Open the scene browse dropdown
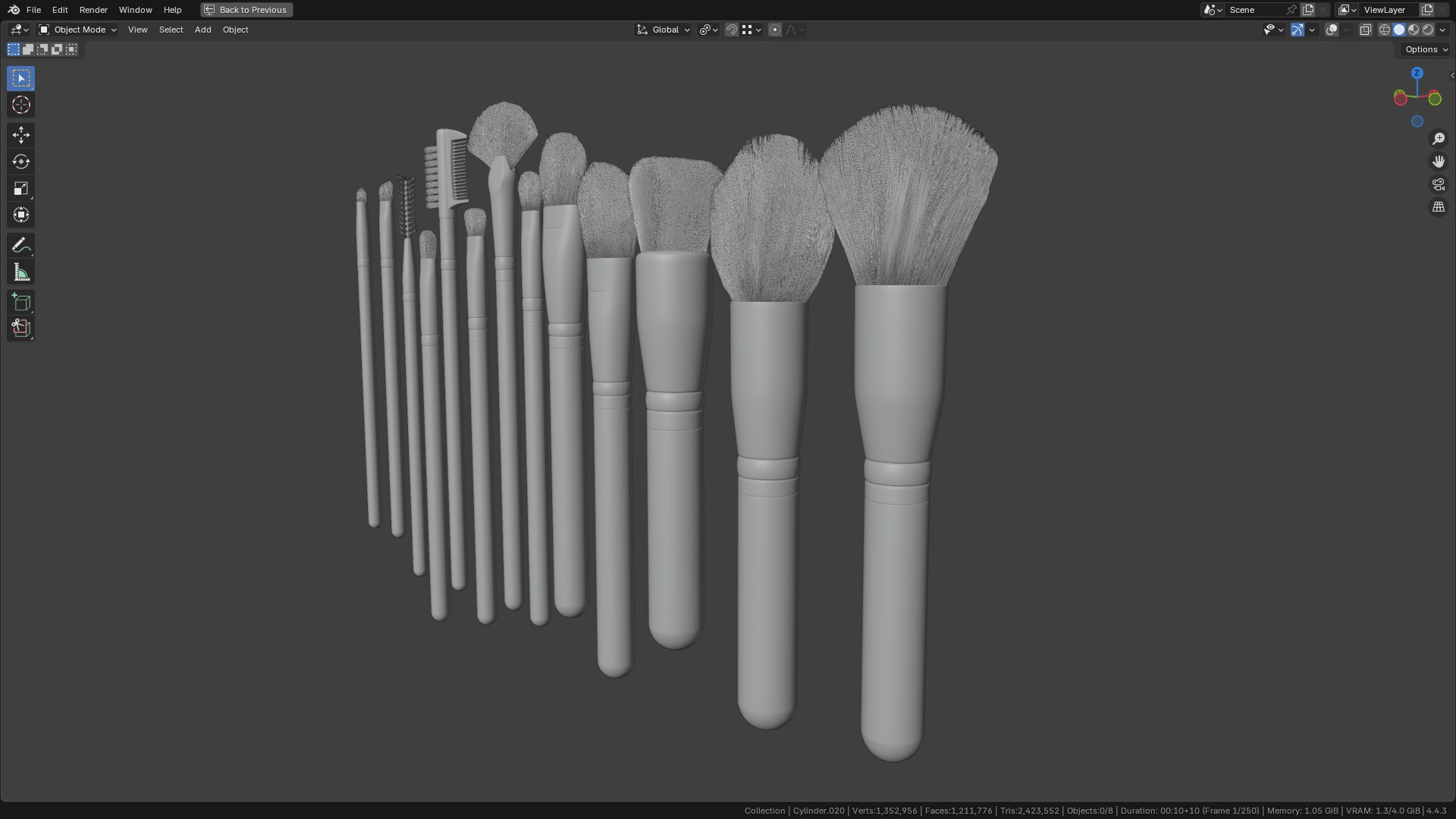Viewport: 1456px width, 819px height. [1213, 10]
